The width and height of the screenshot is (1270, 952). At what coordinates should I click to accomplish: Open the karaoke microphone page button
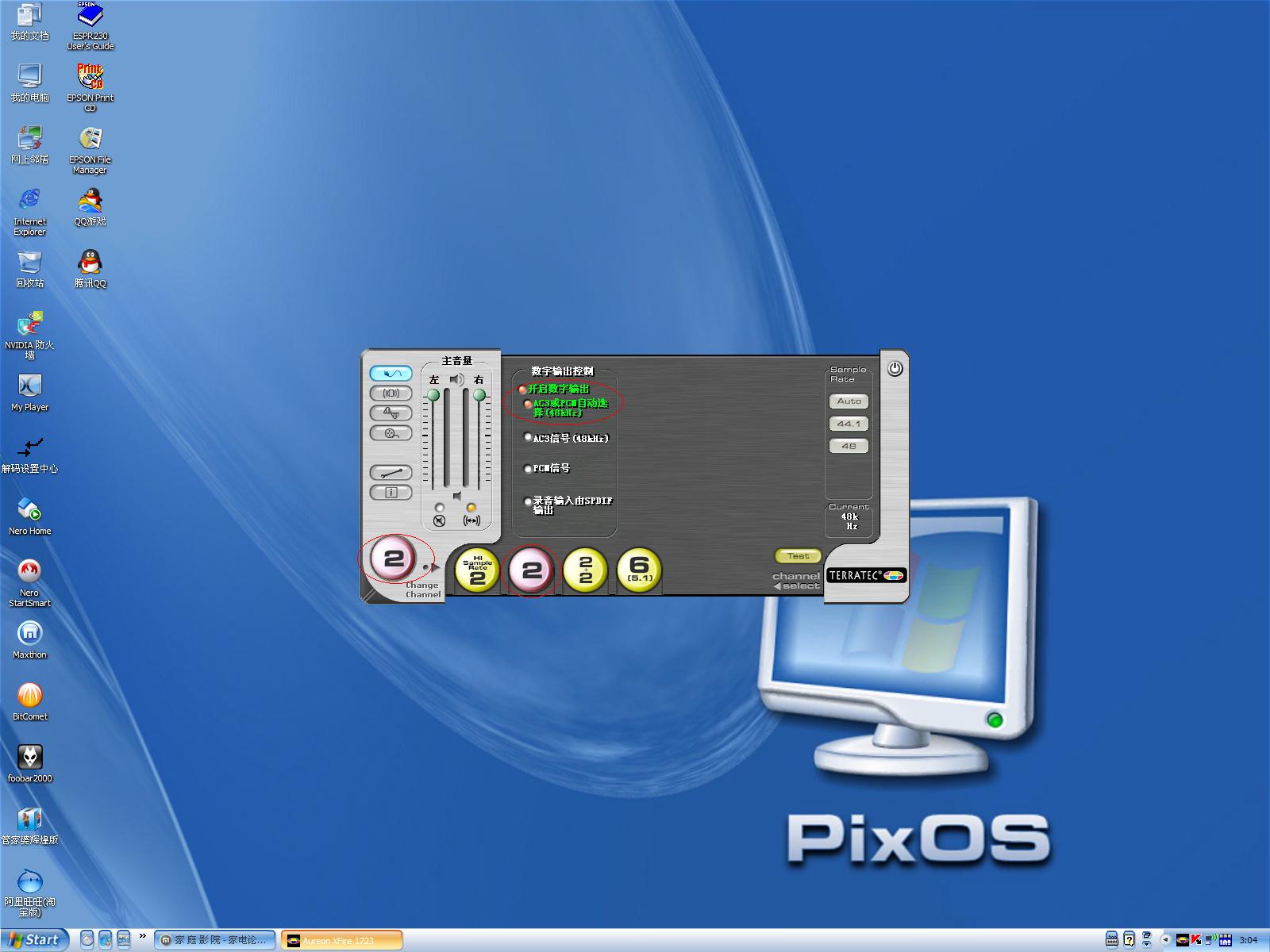click(391, 433)
